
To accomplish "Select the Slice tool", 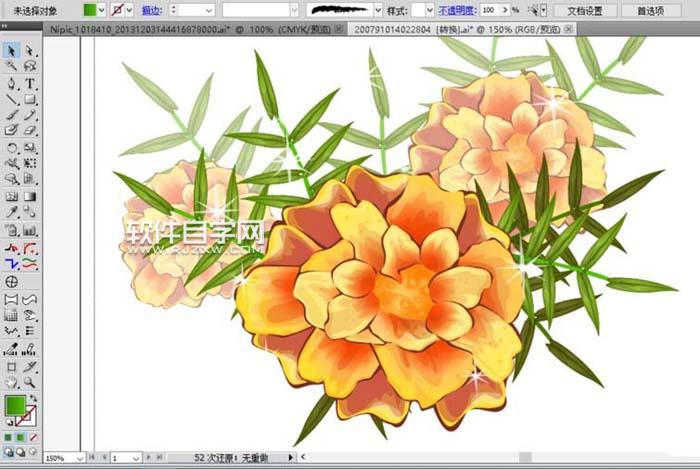I will tap(30, 367).
